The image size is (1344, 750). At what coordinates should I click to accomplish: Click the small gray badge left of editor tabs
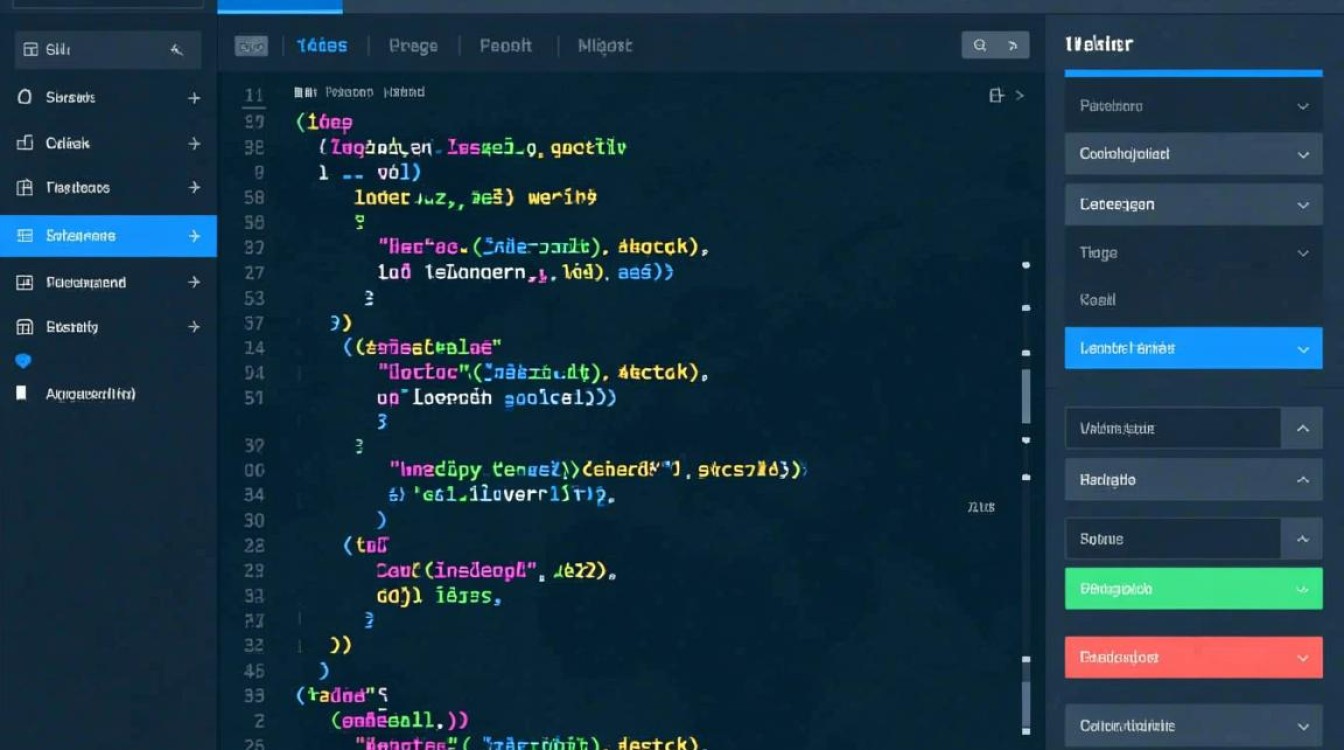pyautogui.click(x=251, y=46)
